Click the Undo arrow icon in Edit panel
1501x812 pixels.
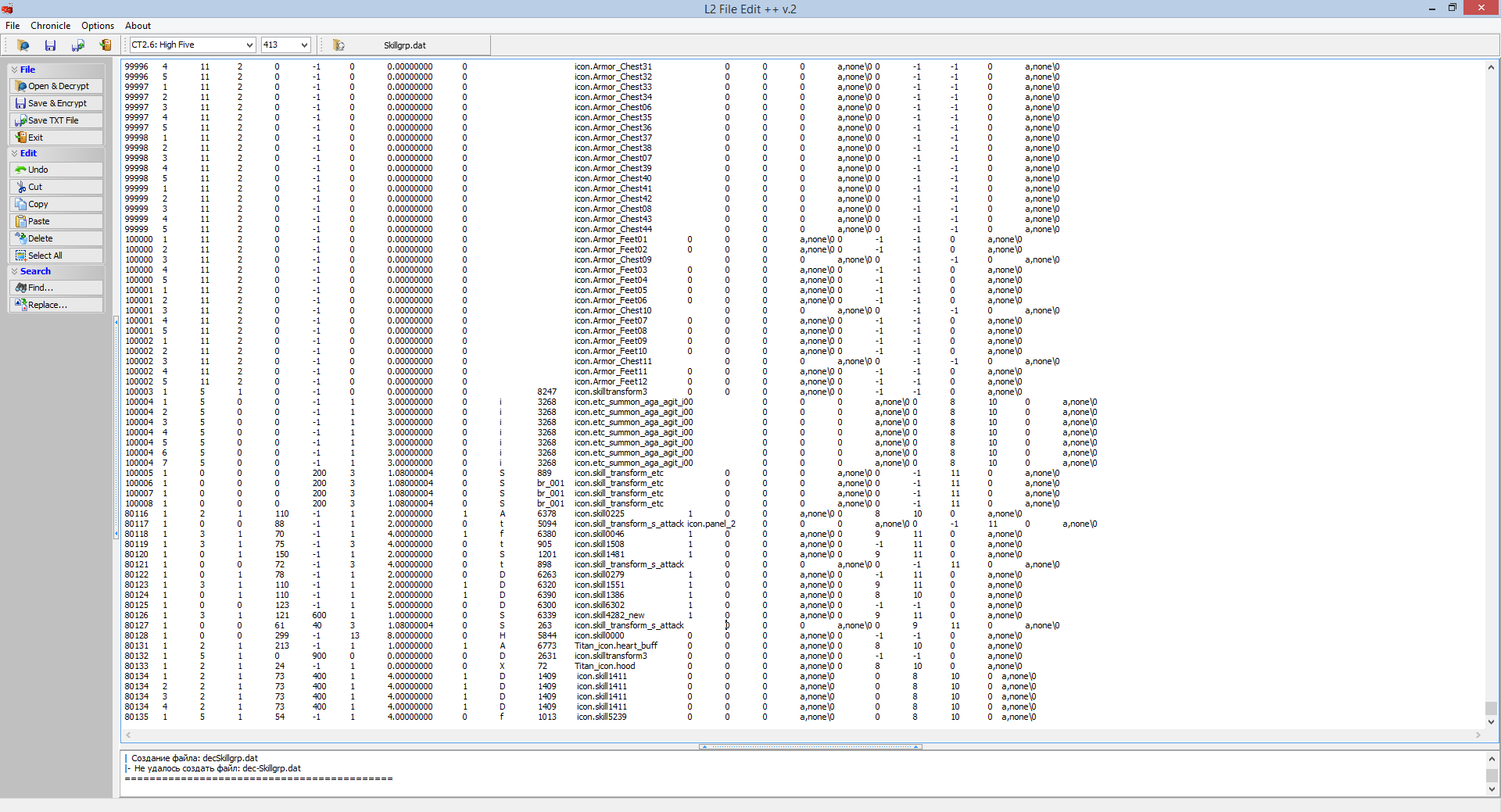coord(20,170)
